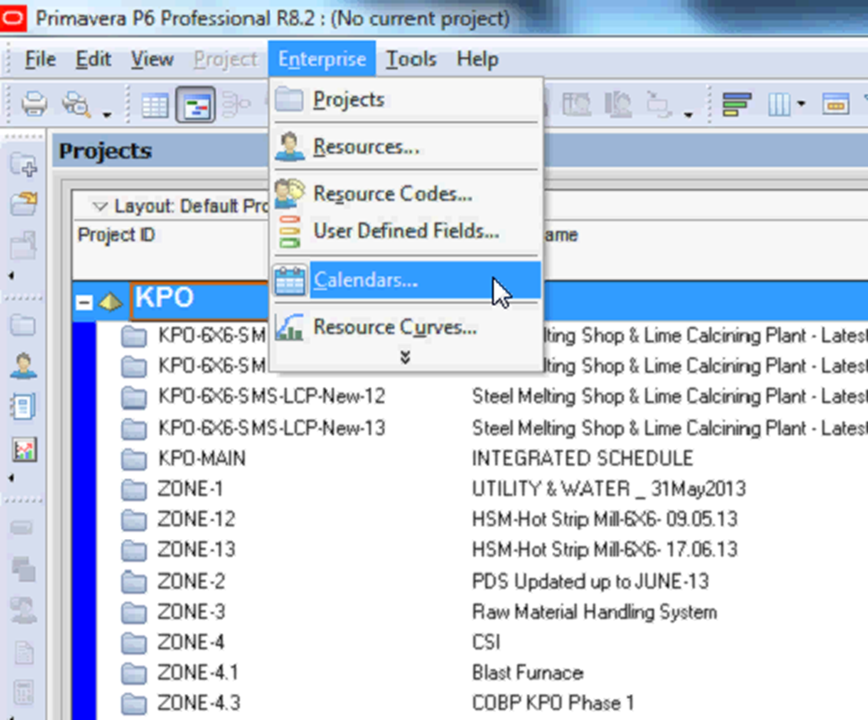Click the Raw Material Handling System name
Image resolution: width=868 pixels, height=720 pixels.
[595, 612]
